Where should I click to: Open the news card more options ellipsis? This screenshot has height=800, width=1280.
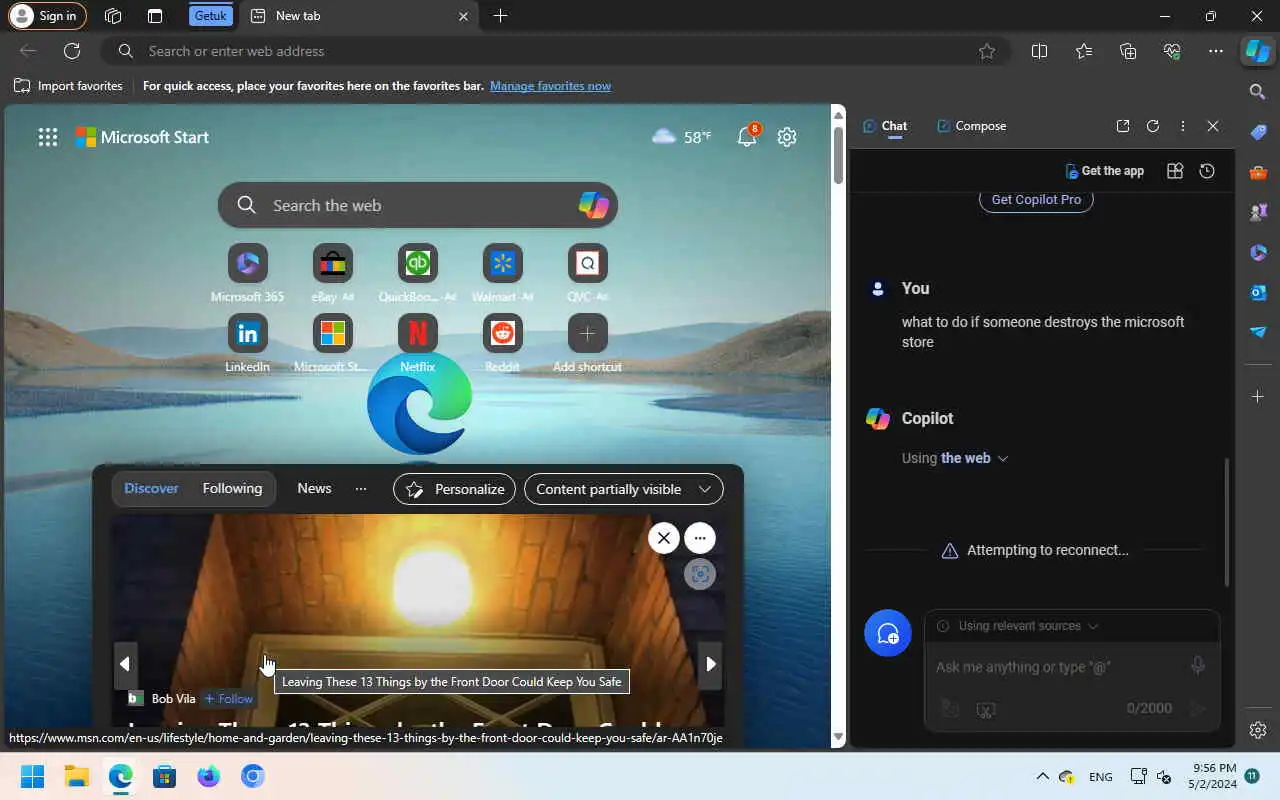click(x=700, y=538)
